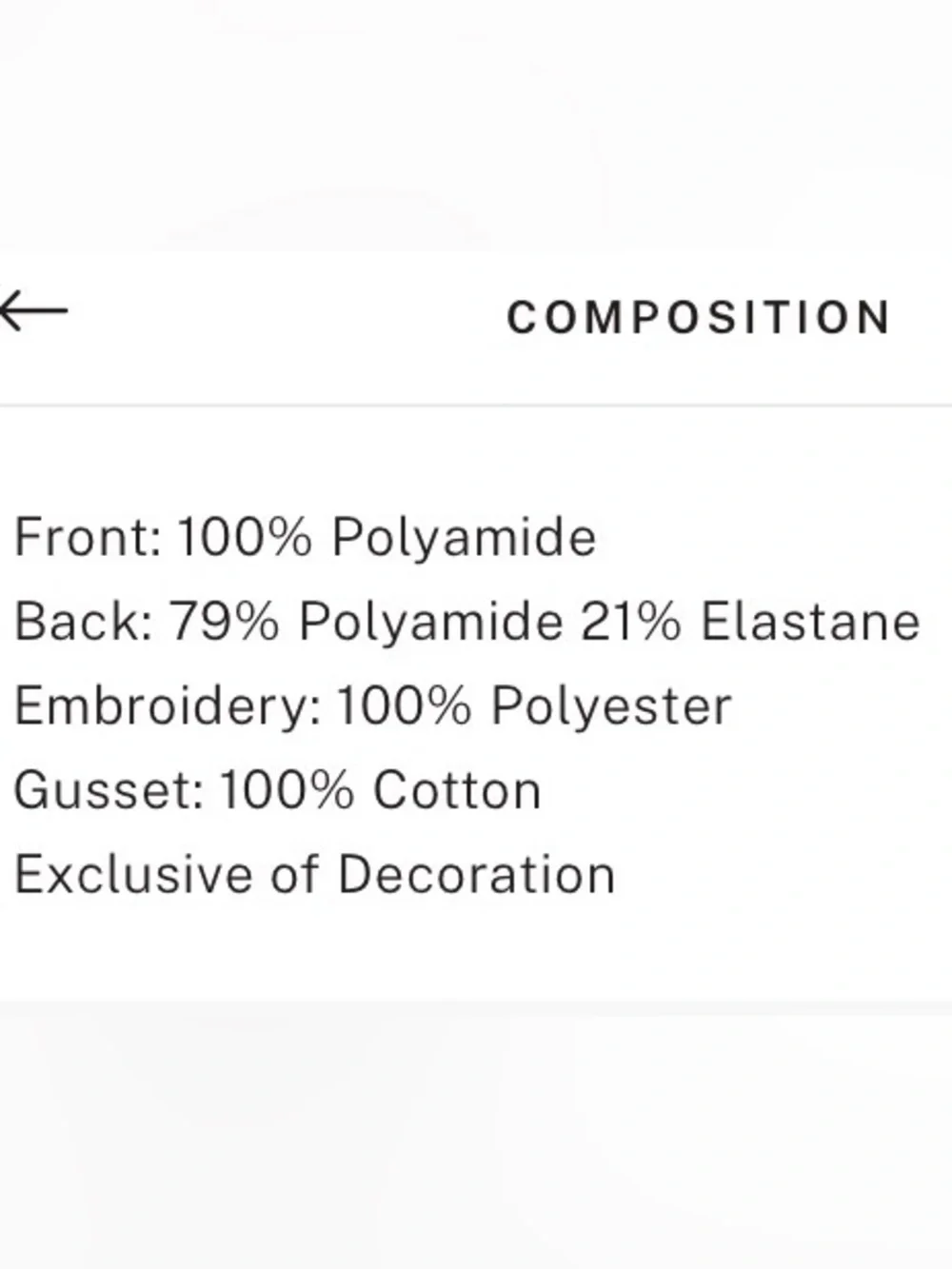
Task: Click the word Cotton
Action: pos(457,791)
